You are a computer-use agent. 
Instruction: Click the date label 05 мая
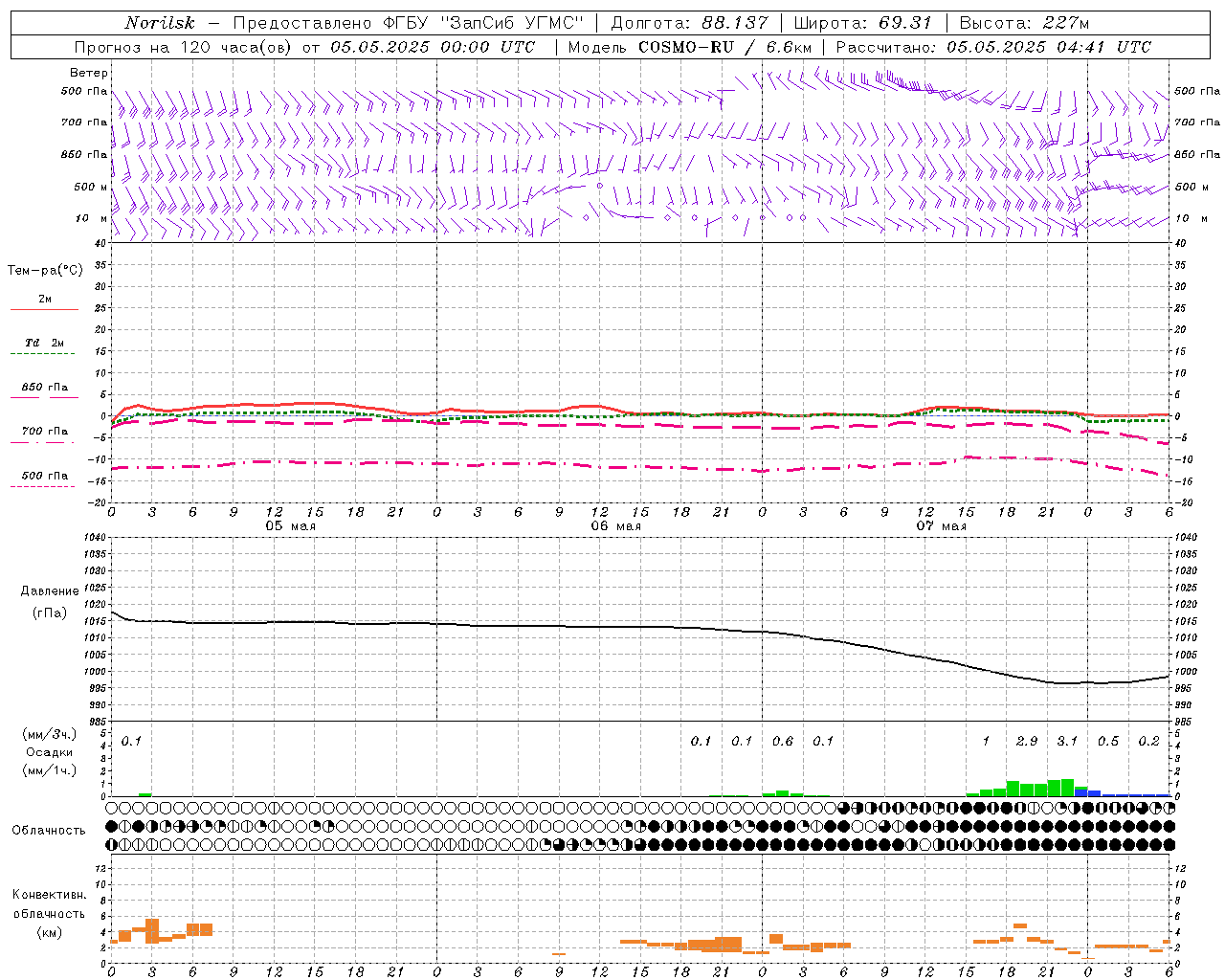pos(290,526)
